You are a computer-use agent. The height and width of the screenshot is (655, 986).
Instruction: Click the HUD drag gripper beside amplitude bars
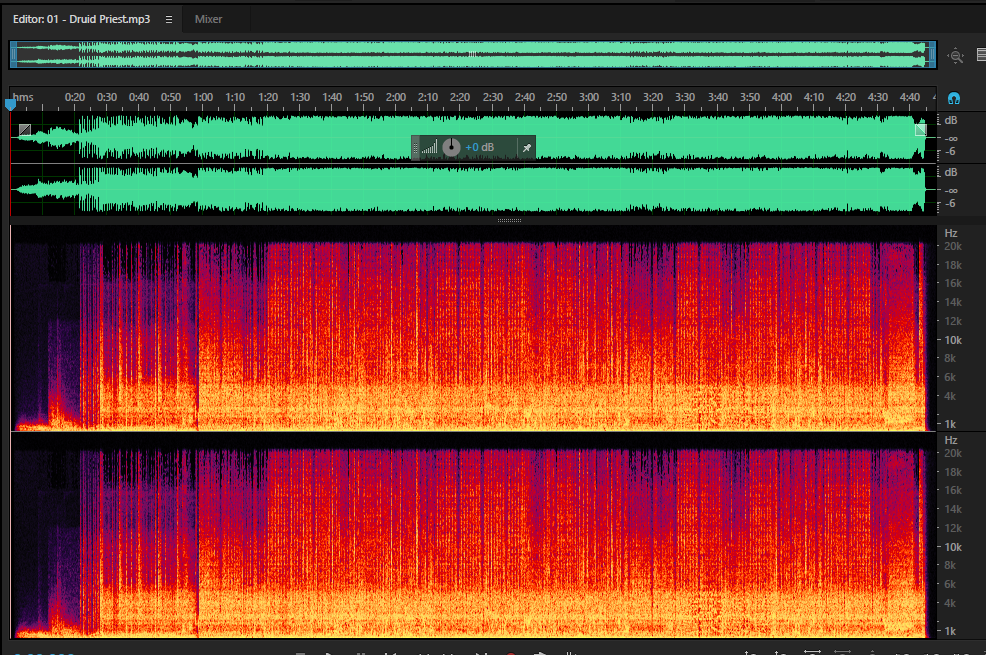point(416,148)
